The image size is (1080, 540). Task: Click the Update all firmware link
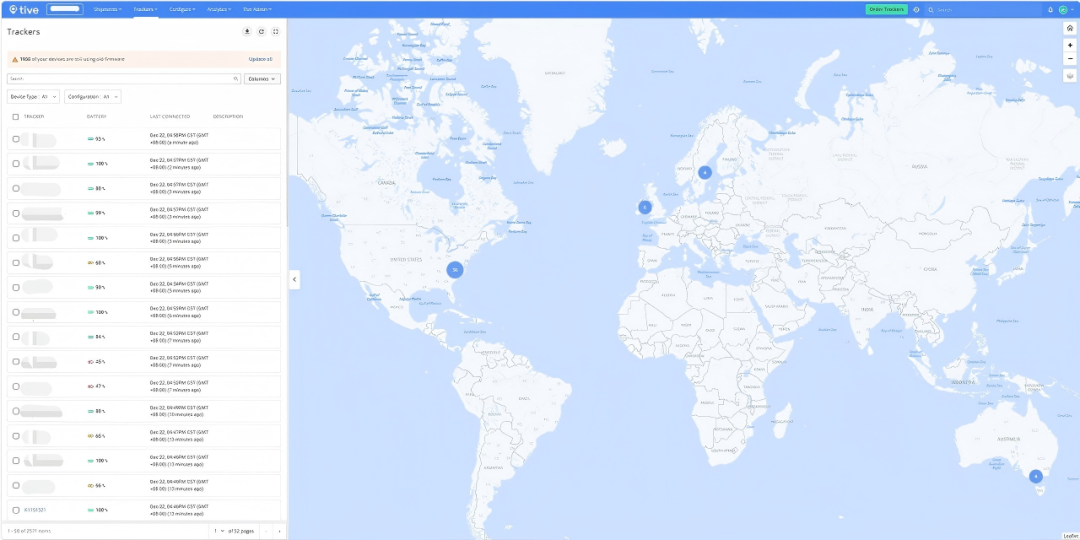260,59
